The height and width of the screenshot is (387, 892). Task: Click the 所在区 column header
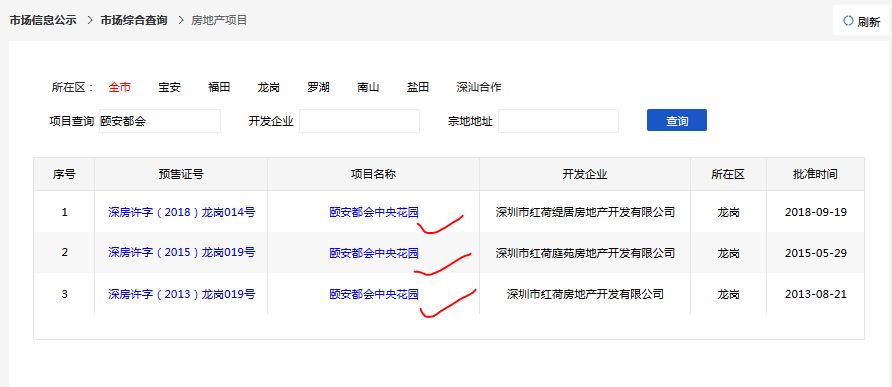(x=728, y=174)
